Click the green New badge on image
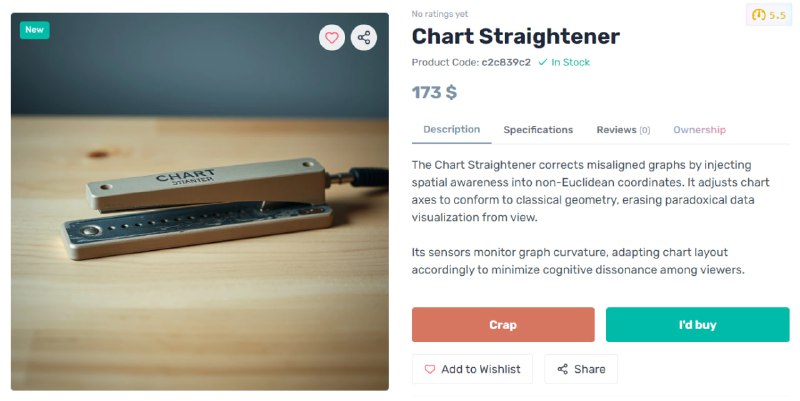Image resolution: width=800 pixels, height=401 pixels. pyautogui.click(x=35, y=30)
